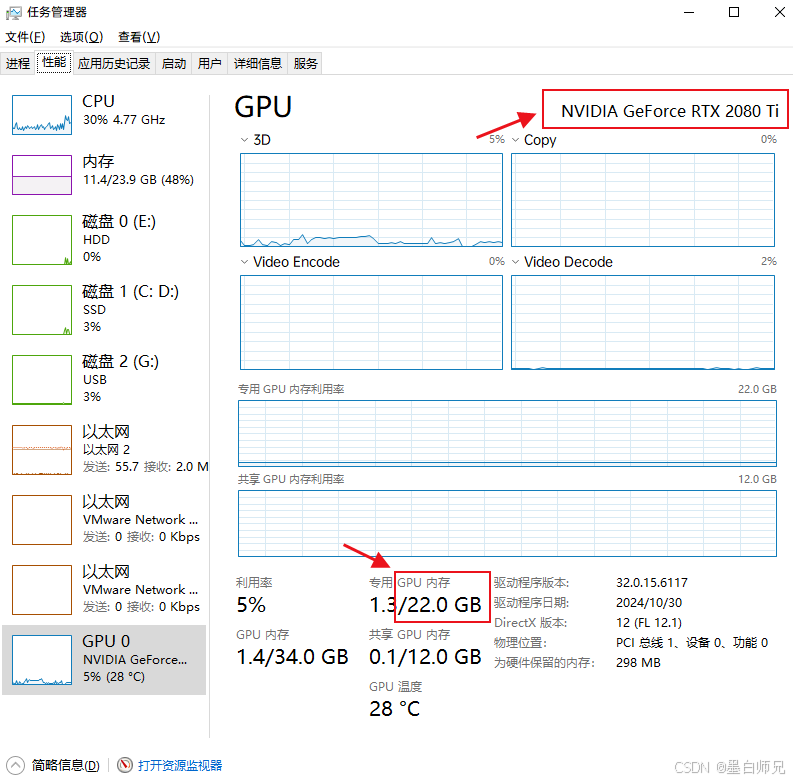Select the 以太网 2 network thumbnail
Viewport: 793px width, 781px height.
[42, 450]
